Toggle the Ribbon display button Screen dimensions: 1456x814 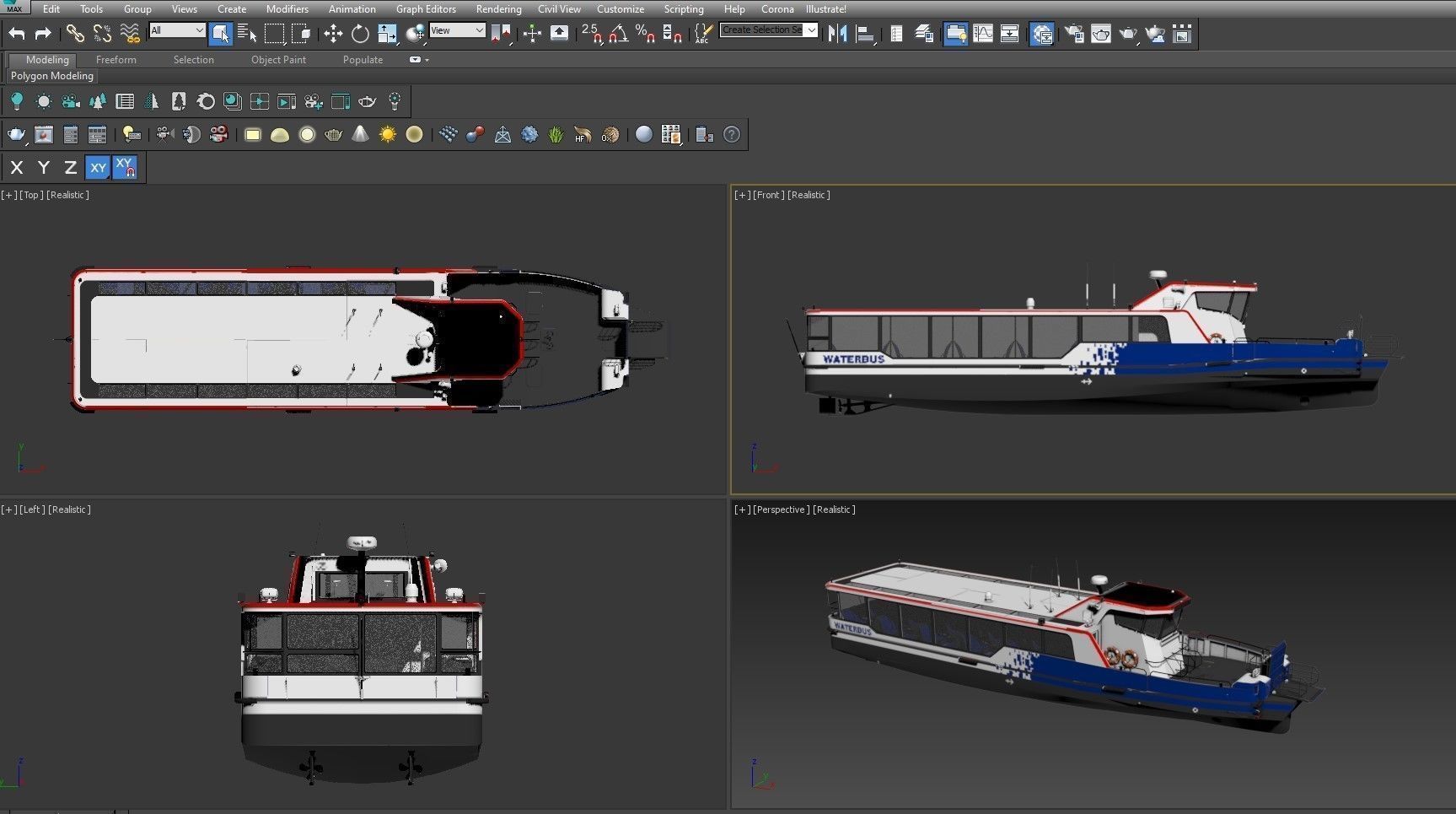click(x=955, y=34)
